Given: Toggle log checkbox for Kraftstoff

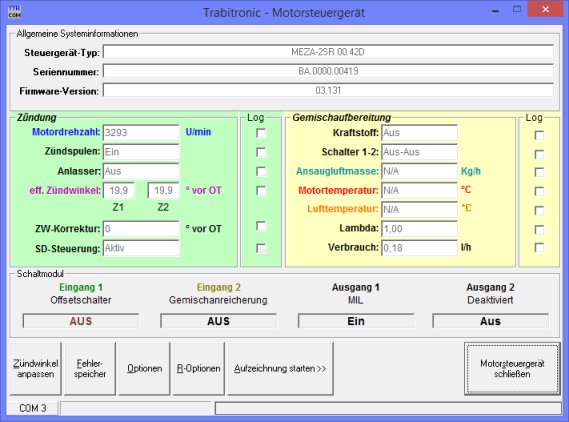Looking at the screenshot, I should point(539,135).
